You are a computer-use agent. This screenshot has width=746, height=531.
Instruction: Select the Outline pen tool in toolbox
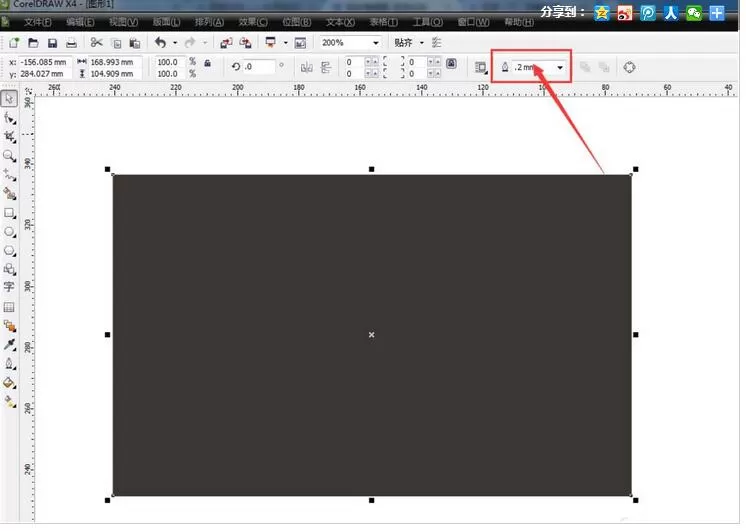coord(9,364)
